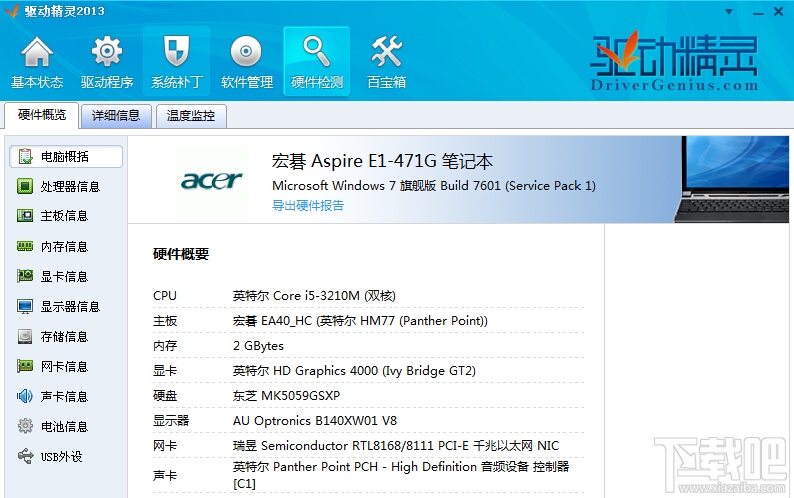
Task: Open the 系统补丁 shield icon
Action: click(x=176, y=51)
